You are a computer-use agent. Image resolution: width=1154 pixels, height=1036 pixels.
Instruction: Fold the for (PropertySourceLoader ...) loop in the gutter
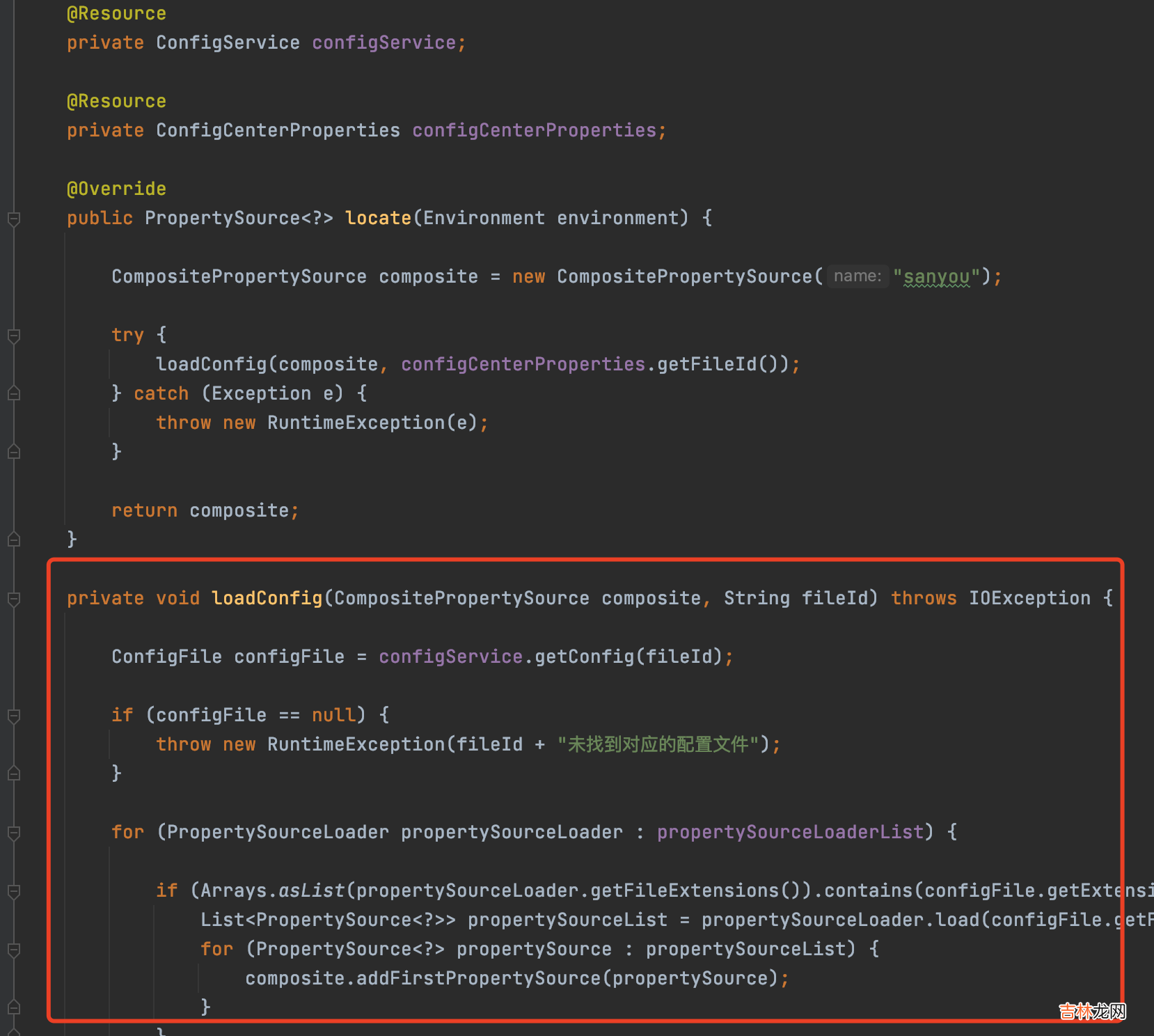(x=13, y=833)
